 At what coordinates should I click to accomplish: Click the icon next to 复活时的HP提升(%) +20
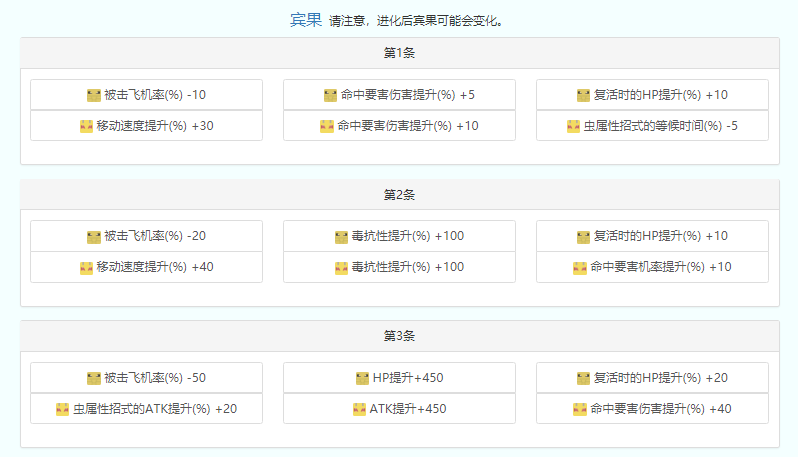click(583, 378)
